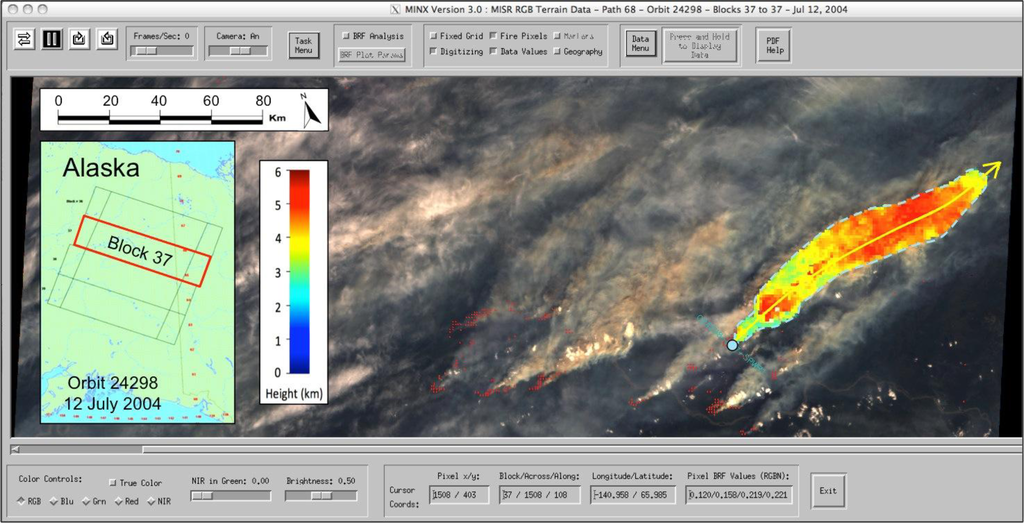The width and height of the screenshot is (1024, 523).
Task: Click the north arrow compass icon
Action: tap(312, 110)
